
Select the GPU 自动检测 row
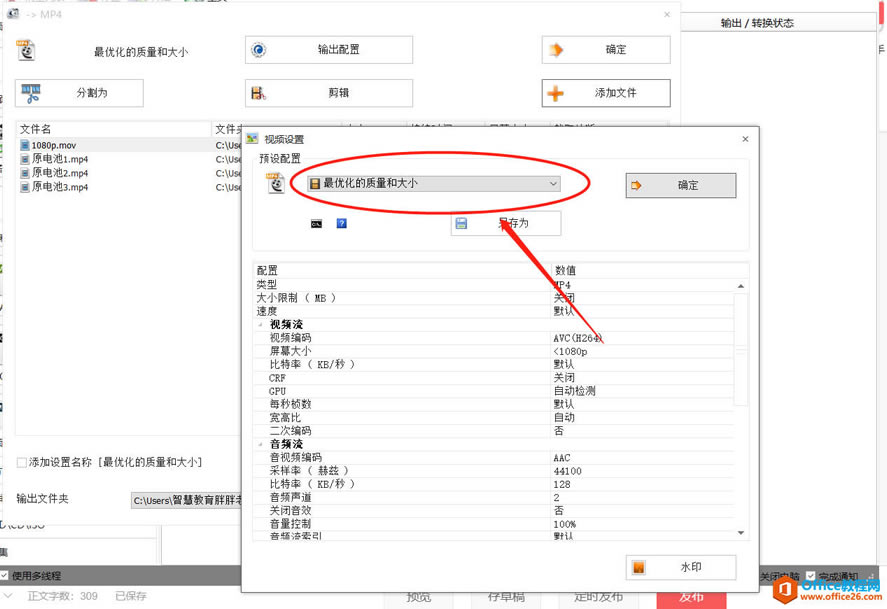(495, 391)
